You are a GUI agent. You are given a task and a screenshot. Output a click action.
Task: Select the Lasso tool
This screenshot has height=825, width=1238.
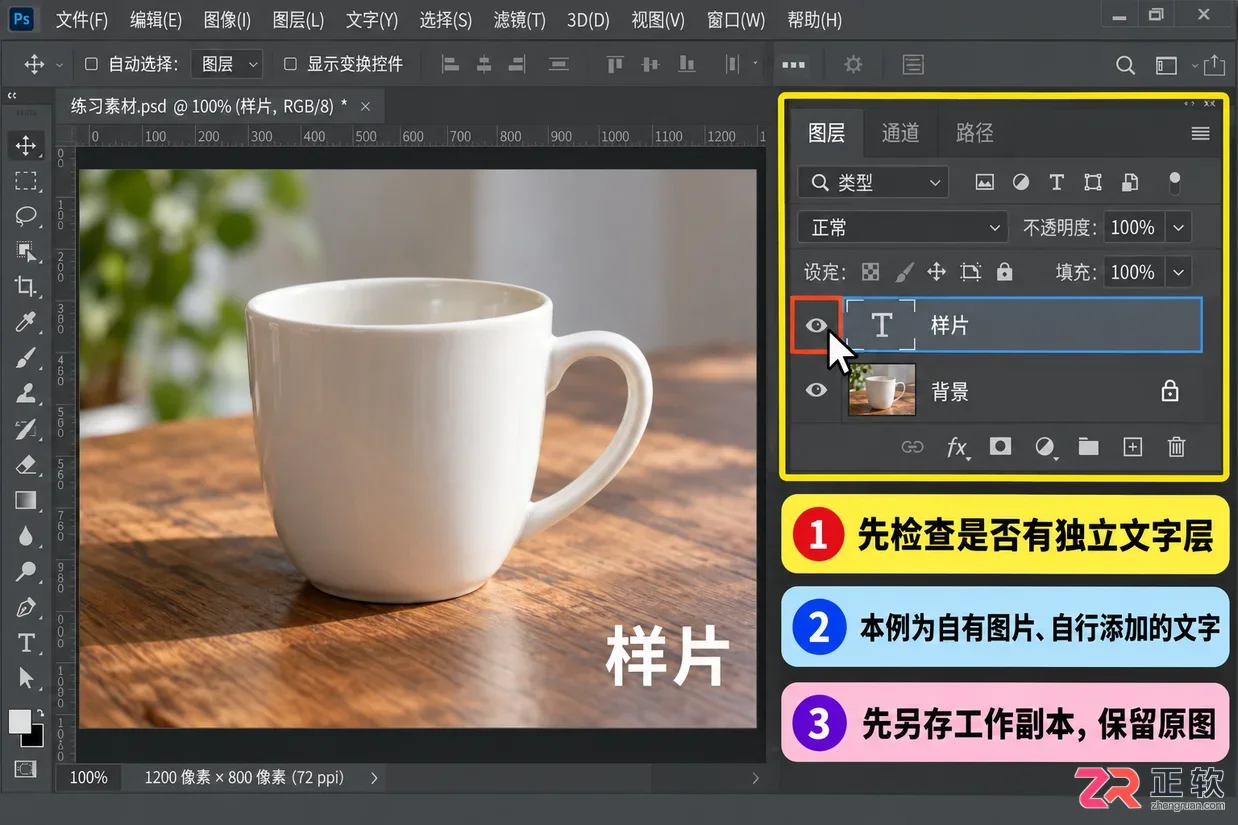(x=26, y=216)
